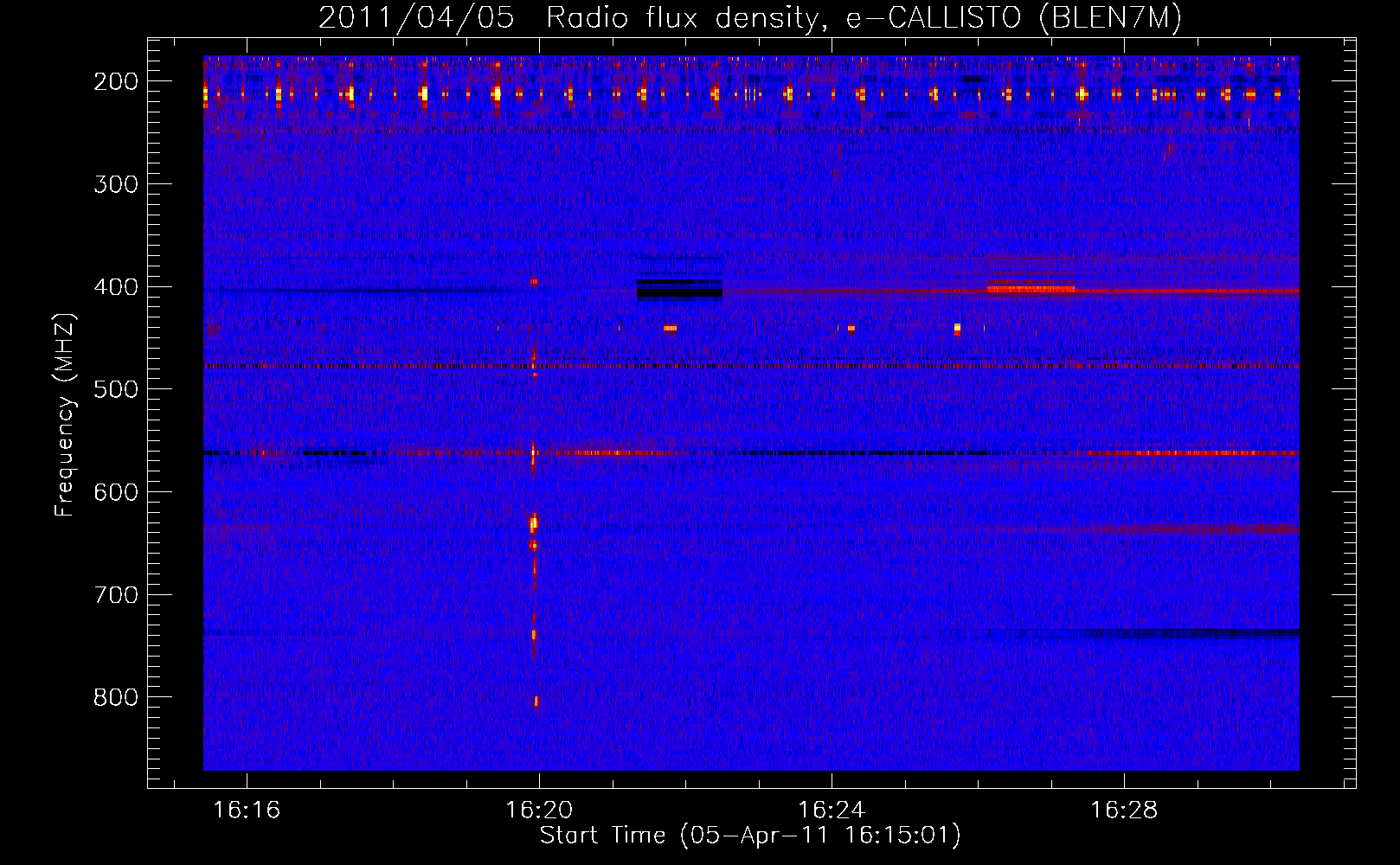Screen dimensions: 1400x865
Task: Click the 'Start Time (05-Apr-11 16:15:01)' label
Action: coord(750,836)
